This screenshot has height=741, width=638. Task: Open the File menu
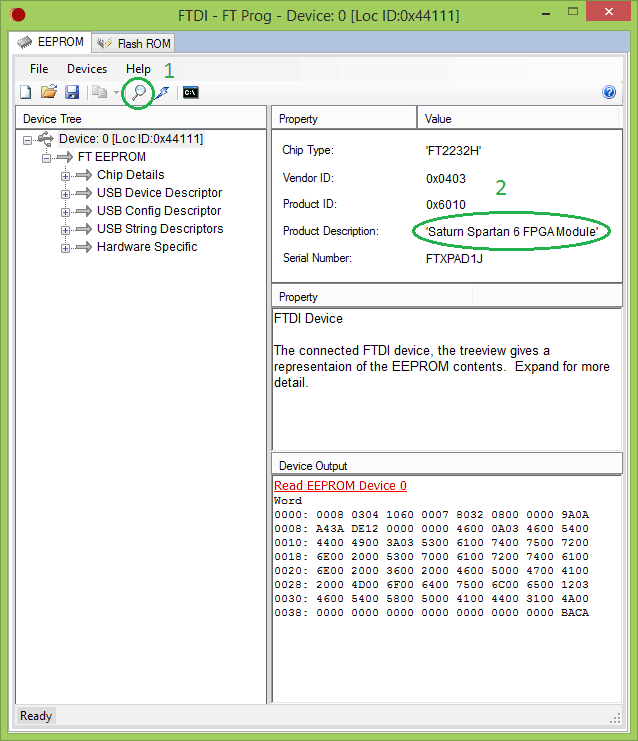click(x=39, y=69)
